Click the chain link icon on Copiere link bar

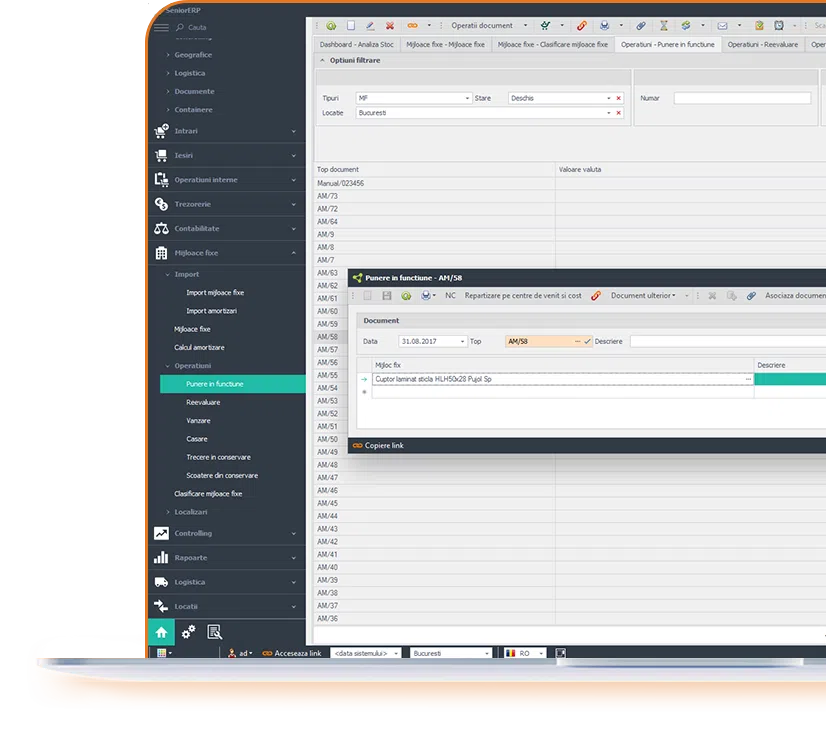(x=358, y=445)
